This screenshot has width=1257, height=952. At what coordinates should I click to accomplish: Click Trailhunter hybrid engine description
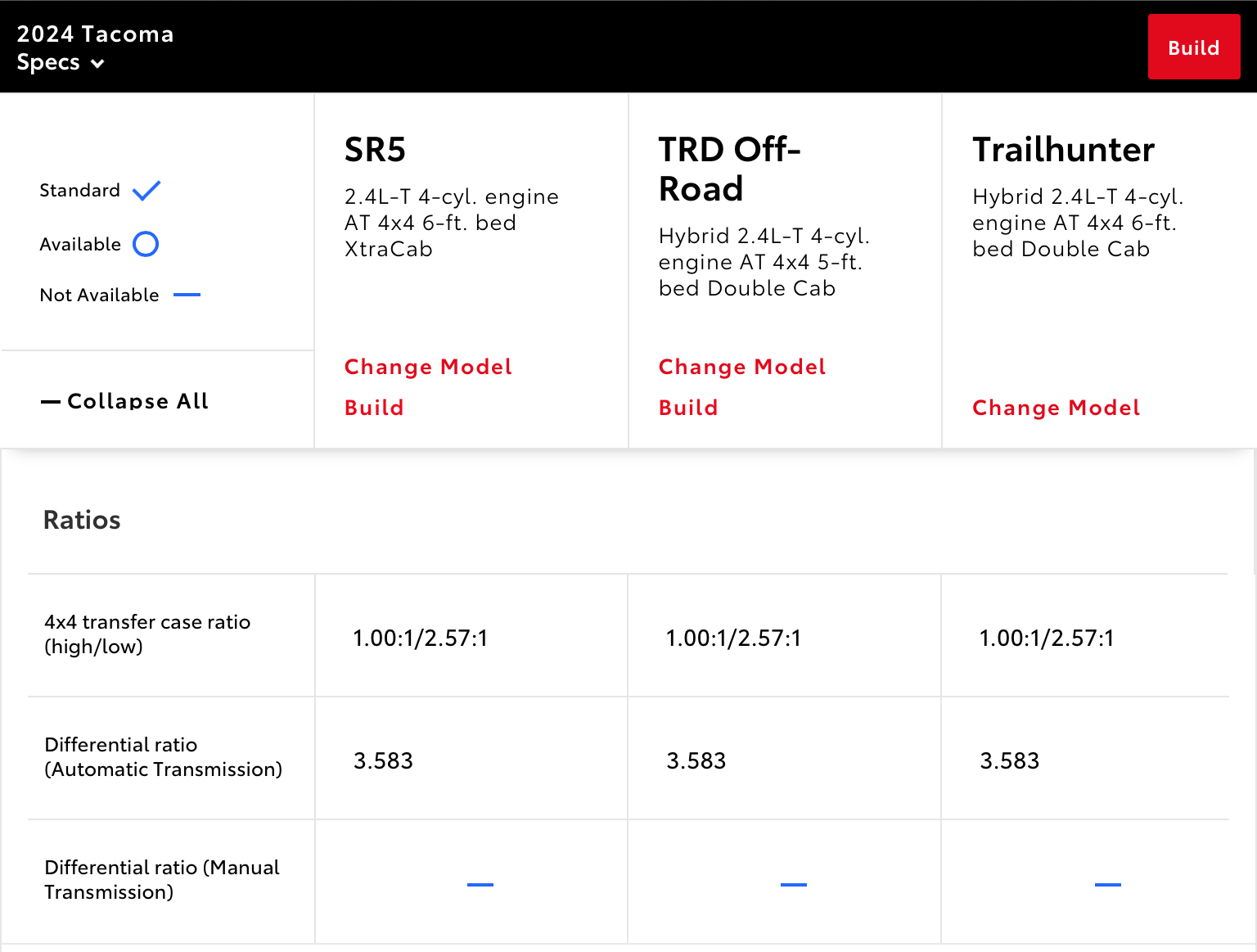click(1079, 223)
